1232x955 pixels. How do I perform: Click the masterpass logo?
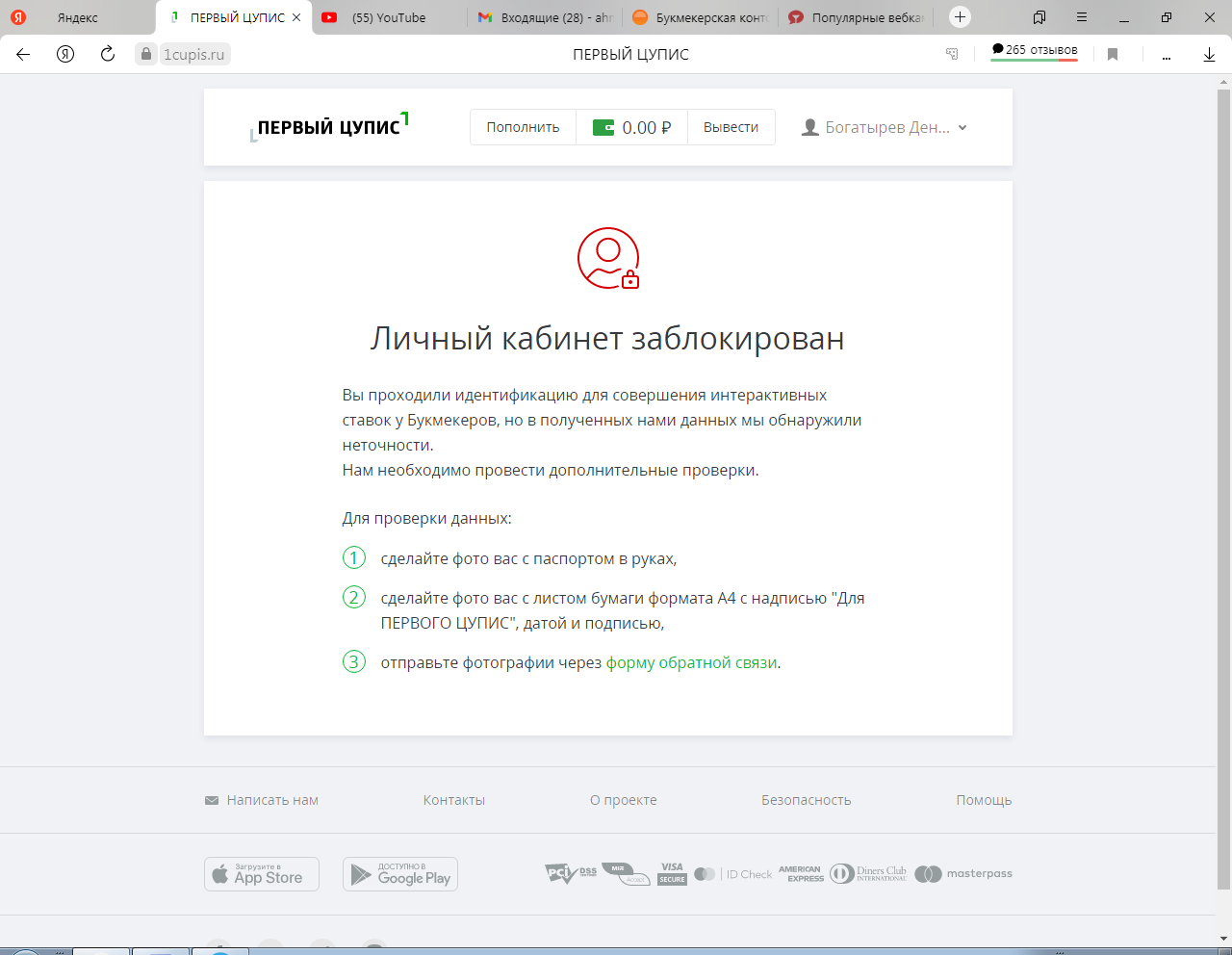(x=963, y=874)
